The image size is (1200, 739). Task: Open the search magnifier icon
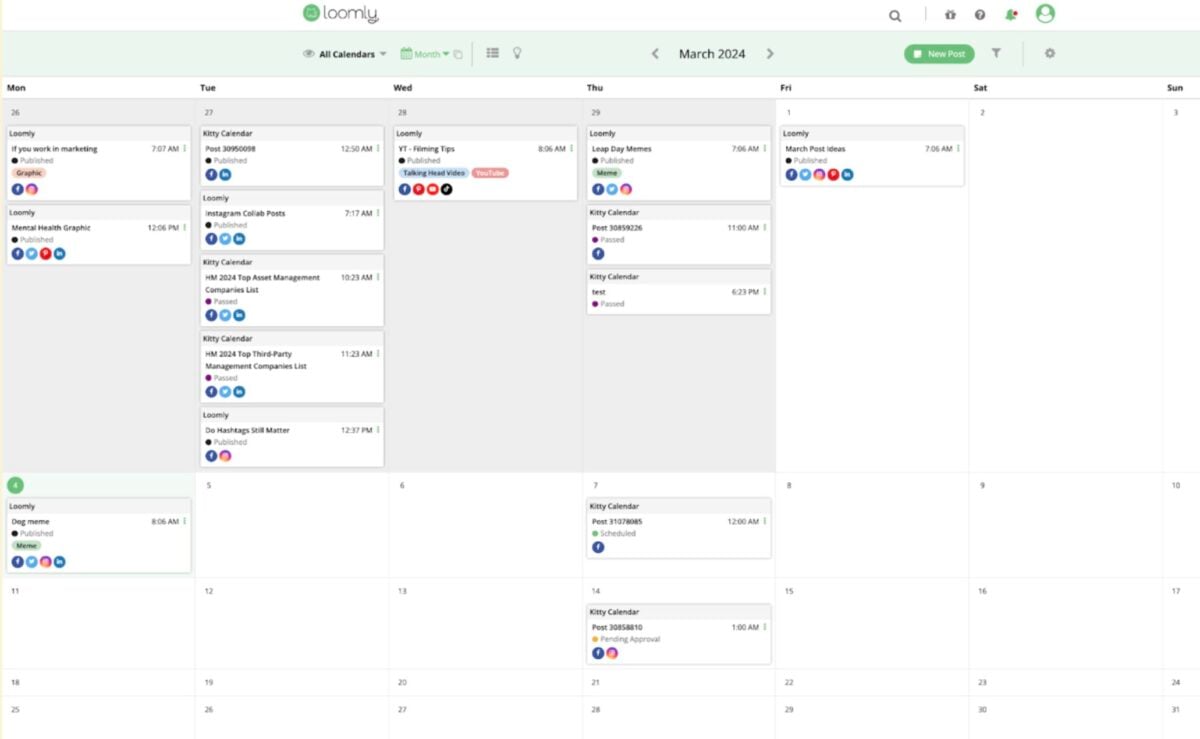894,15
